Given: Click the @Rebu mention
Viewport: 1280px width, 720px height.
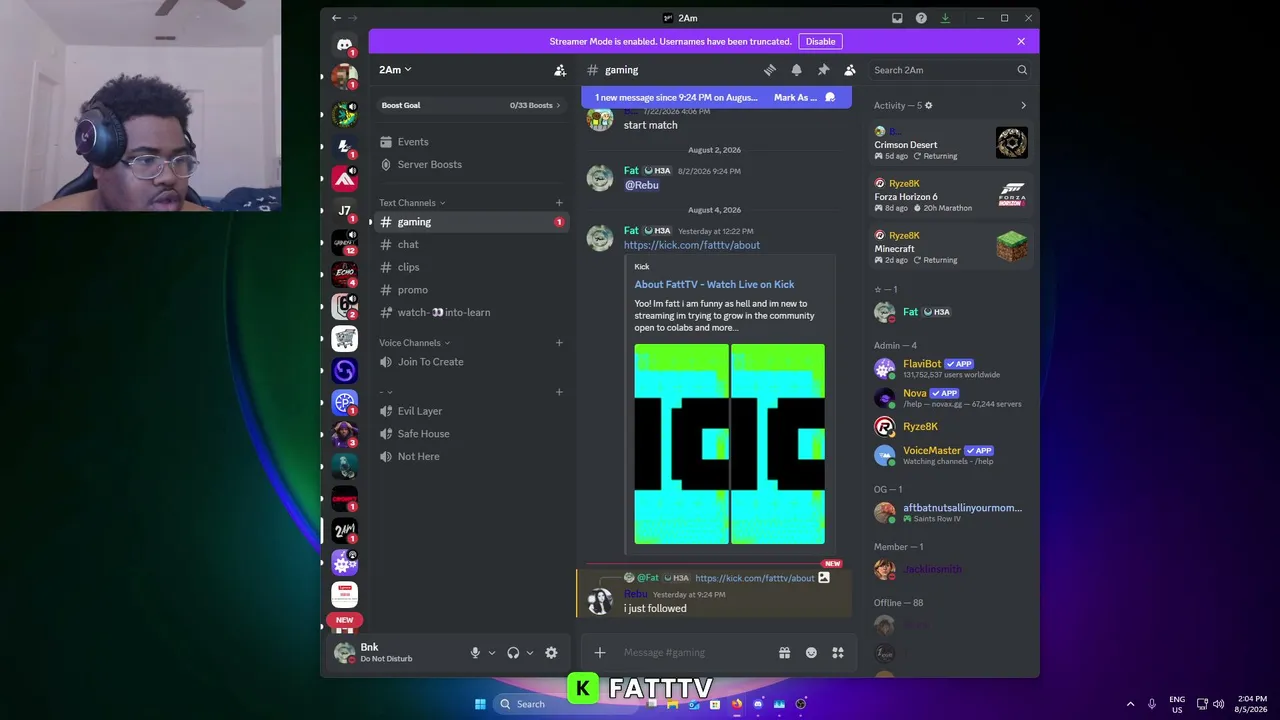Looking at the screenshot, I should click(642, 185).
